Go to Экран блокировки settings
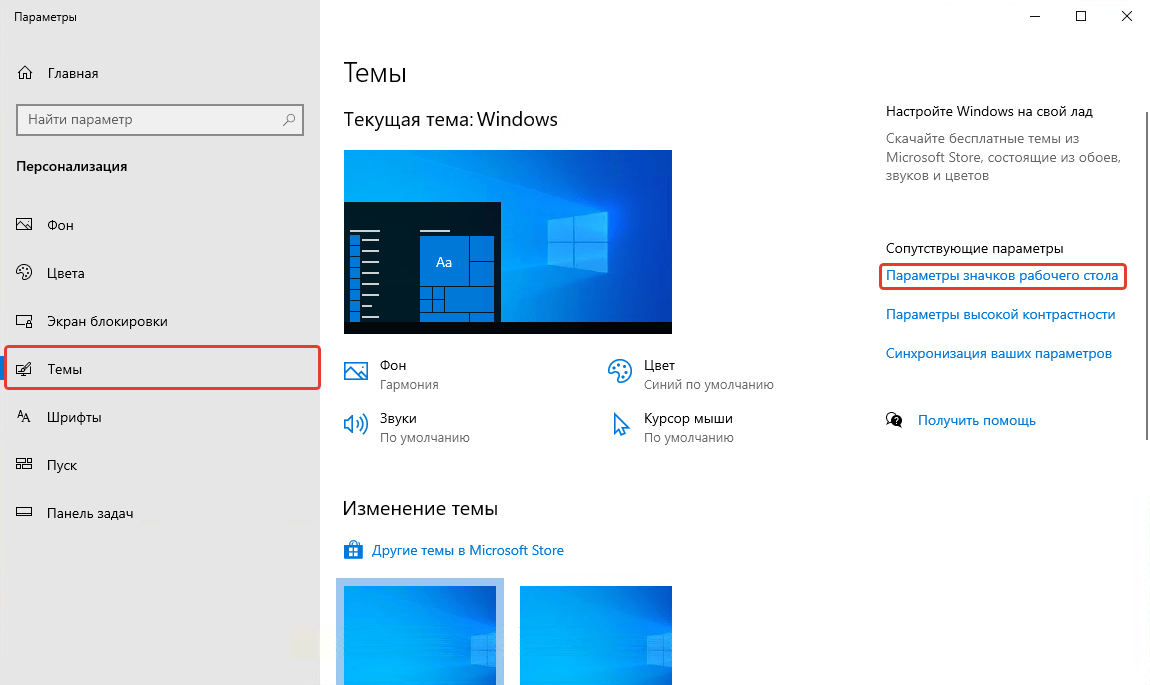 [161, 321]
